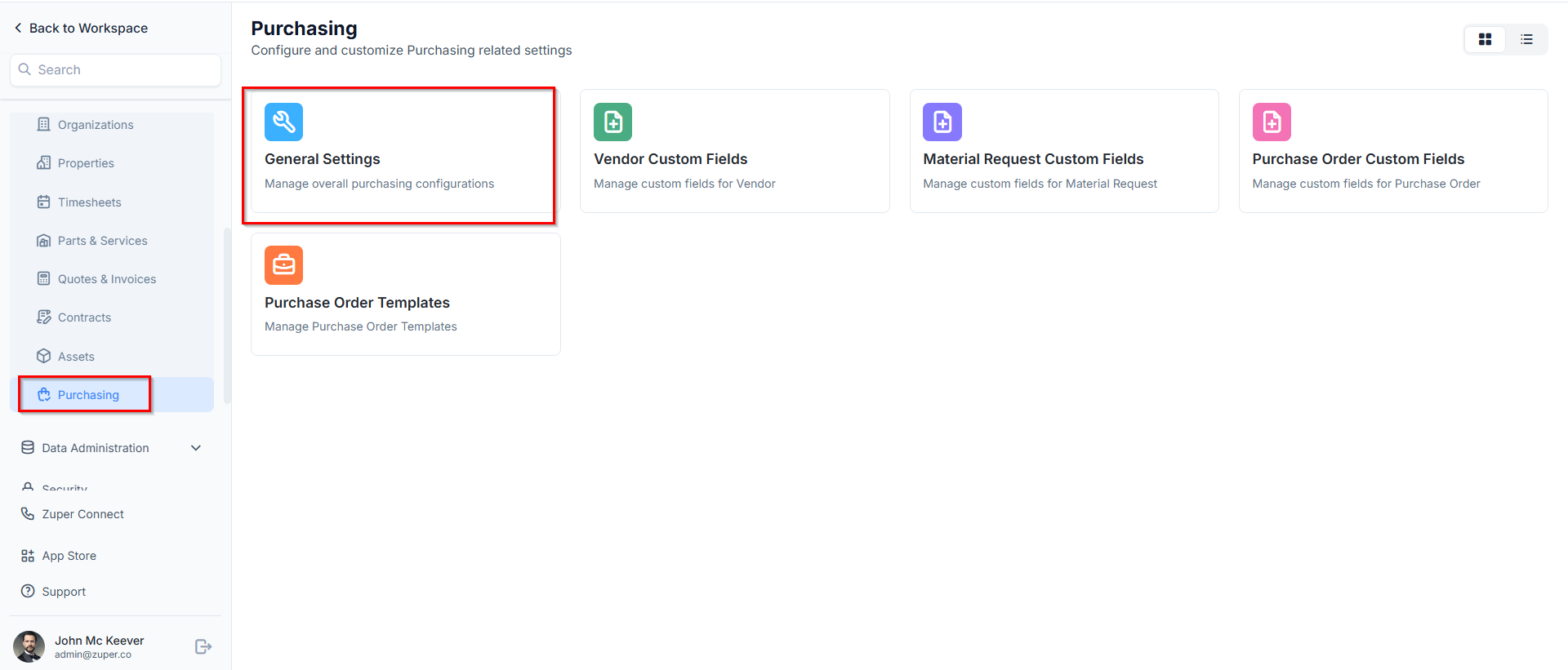
Task: Click the App Store icon
Action: (28, 556)
